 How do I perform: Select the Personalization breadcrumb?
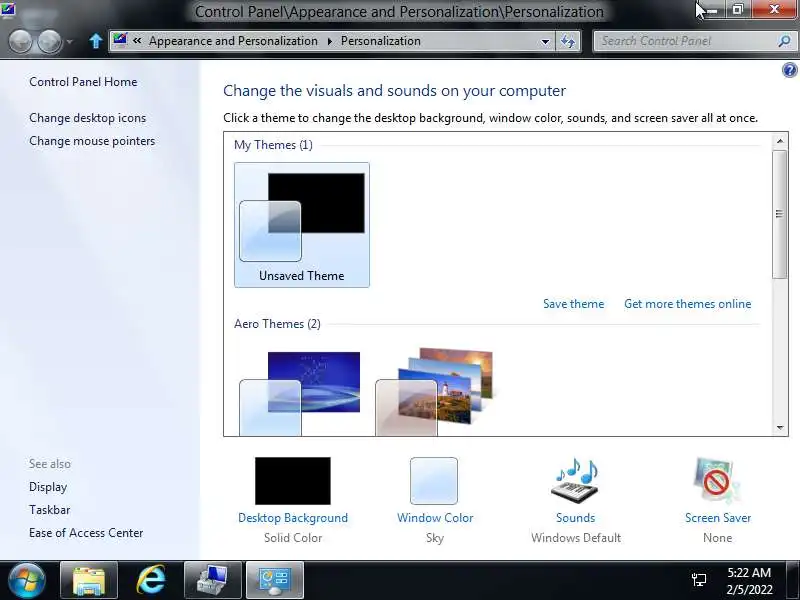[381, 41]
